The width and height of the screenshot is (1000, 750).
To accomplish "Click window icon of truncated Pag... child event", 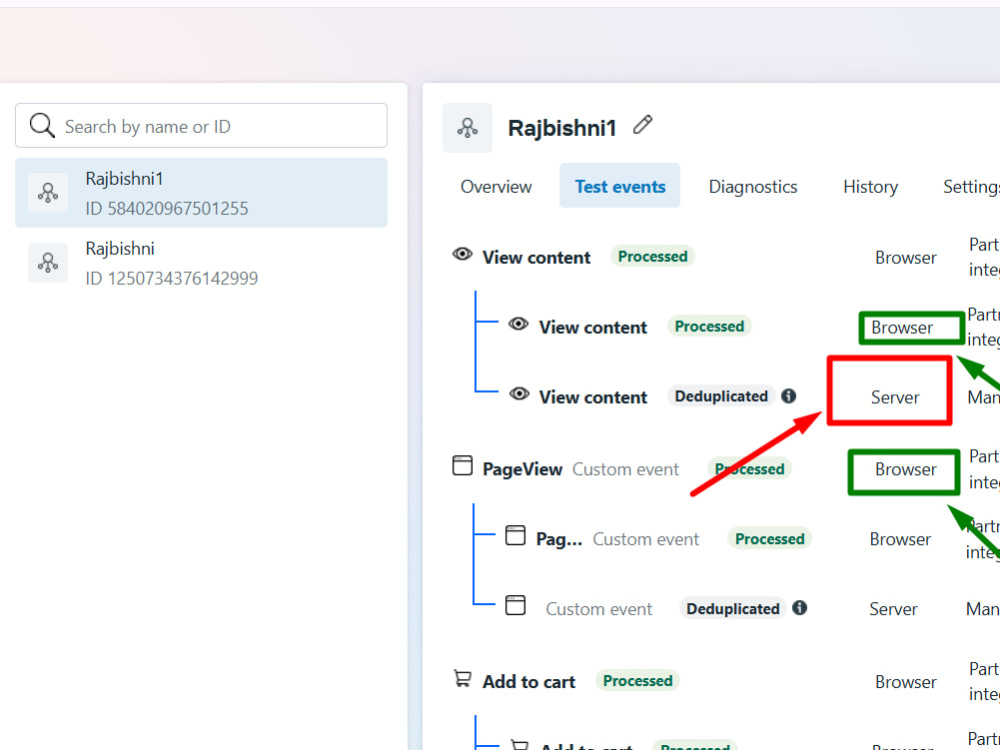I will click(x=515, y=536).
